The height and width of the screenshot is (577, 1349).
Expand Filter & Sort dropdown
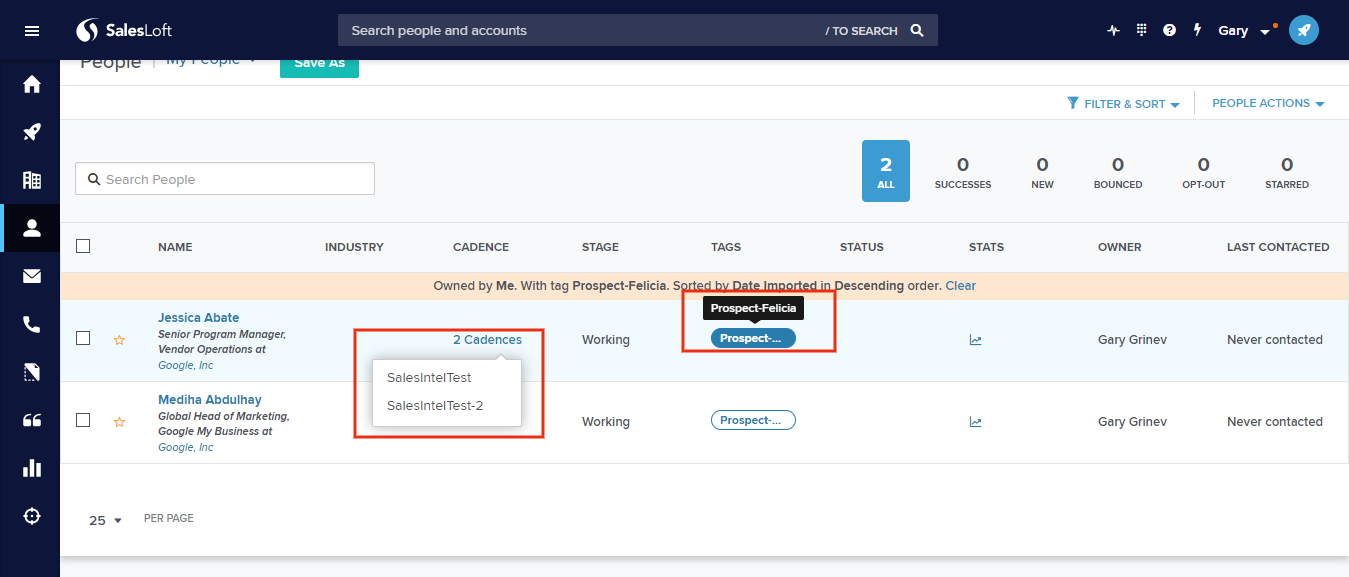(x=1123, y=103)
